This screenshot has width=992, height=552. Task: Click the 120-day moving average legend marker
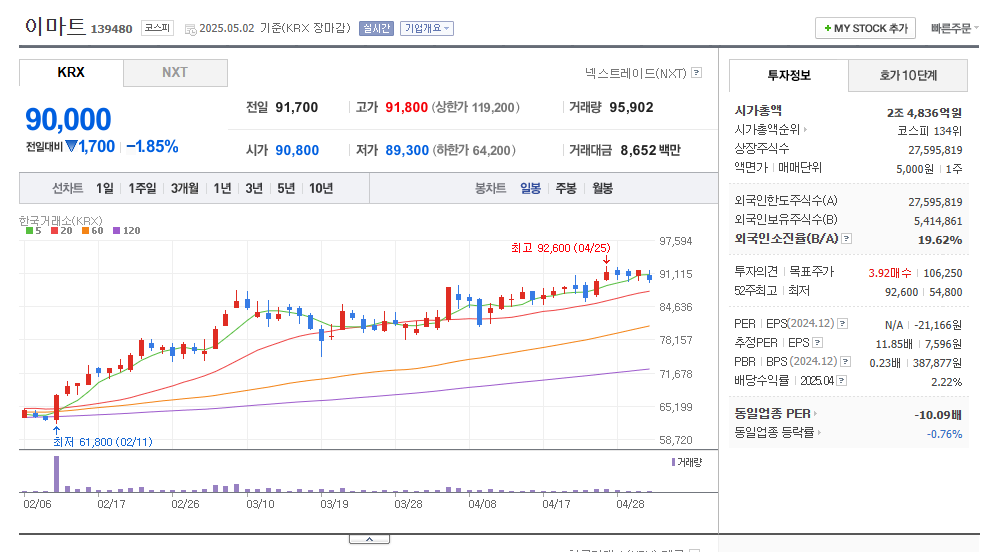tap(116, 231)
